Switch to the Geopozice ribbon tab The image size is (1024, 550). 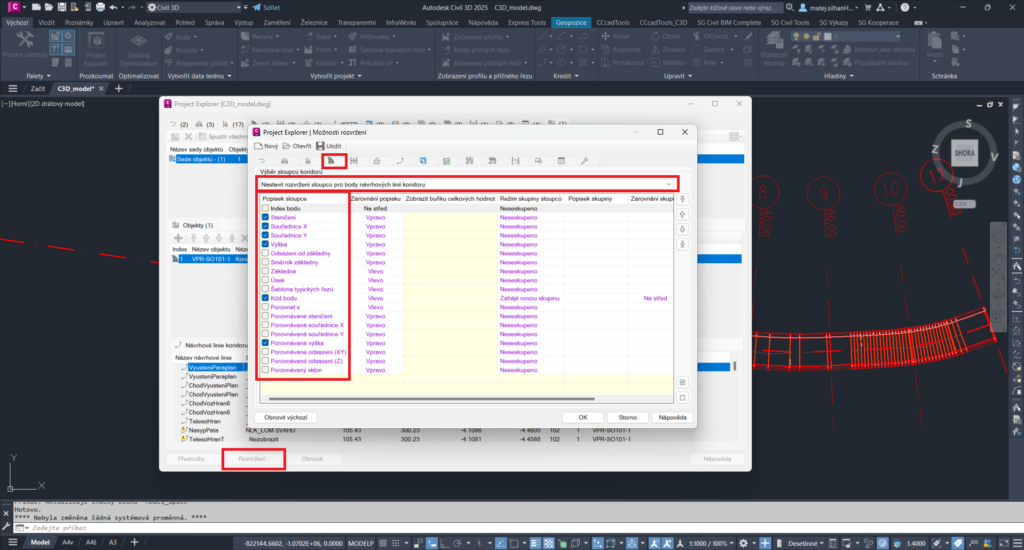tap(571, 21)
